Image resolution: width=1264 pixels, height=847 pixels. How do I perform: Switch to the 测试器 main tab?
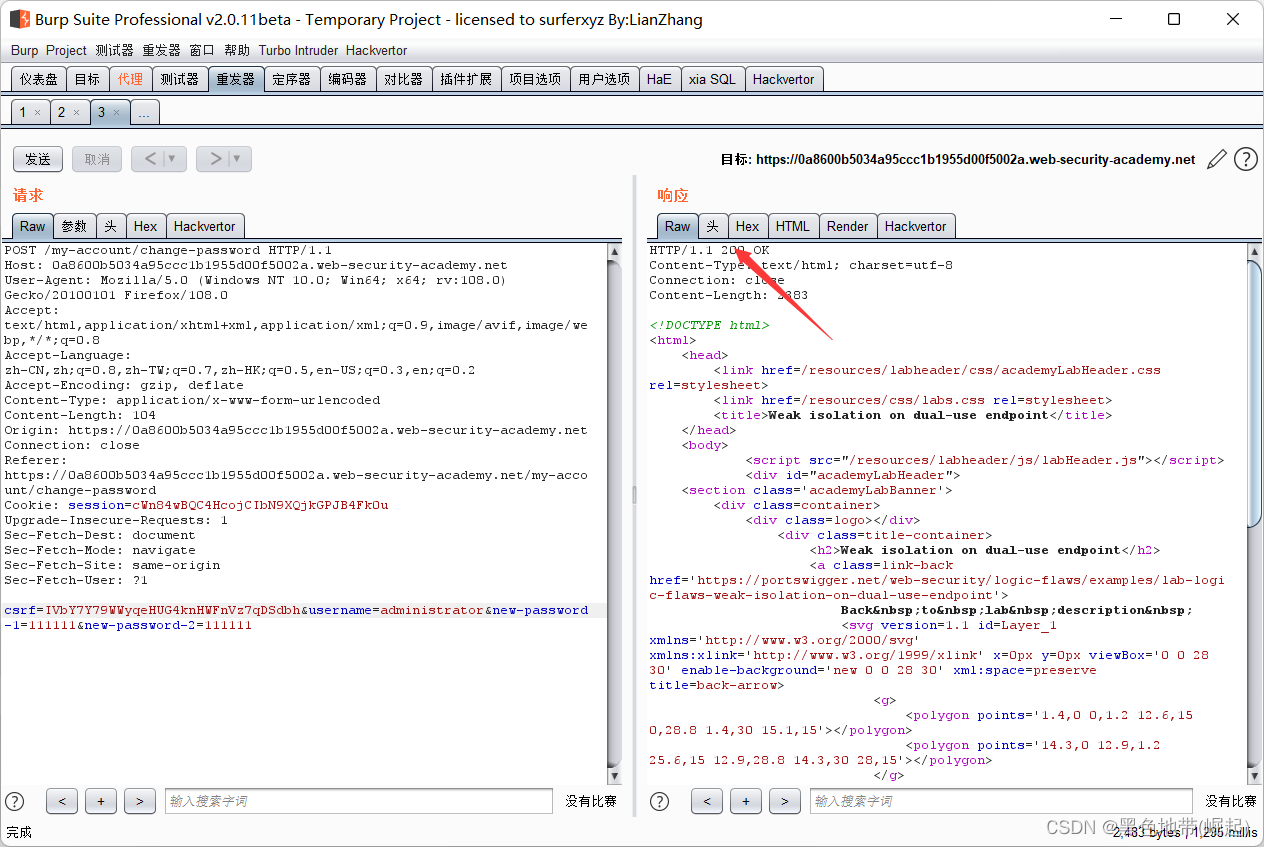[179, 79]
